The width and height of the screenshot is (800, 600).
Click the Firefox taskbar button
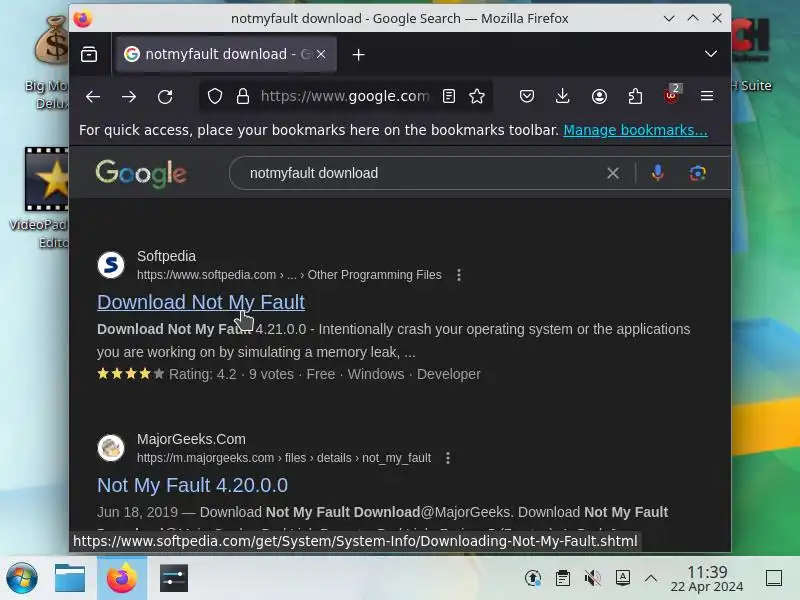click(x=122, y=578)
